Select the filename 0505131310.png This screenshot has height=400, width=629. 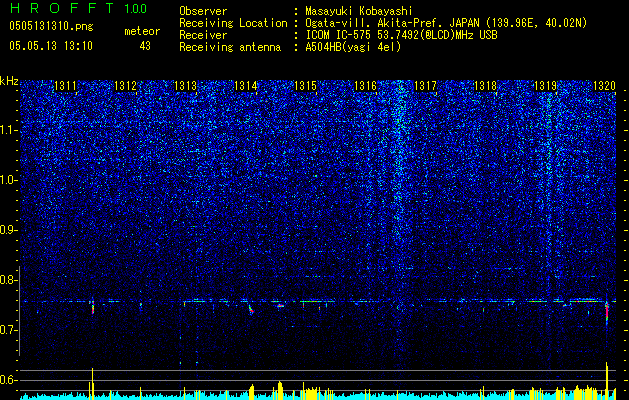(x=51, y=26)
